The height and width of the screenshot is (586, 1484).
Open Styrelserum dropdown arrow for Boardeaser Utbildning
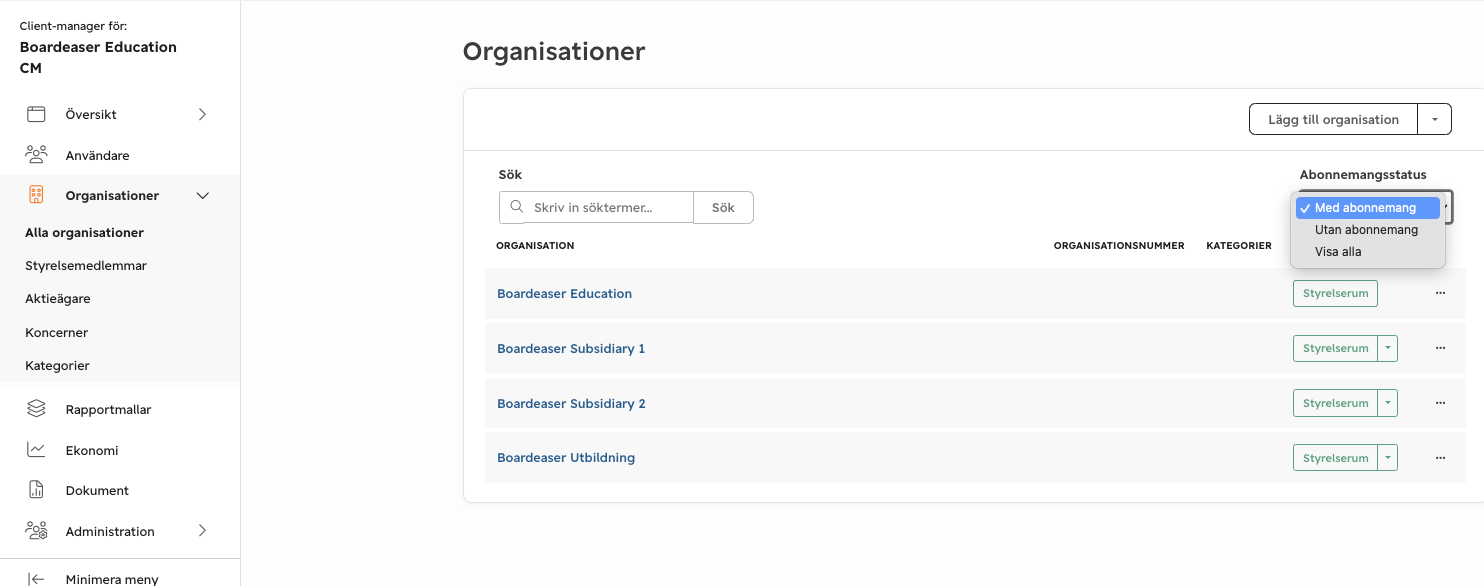1387,458
